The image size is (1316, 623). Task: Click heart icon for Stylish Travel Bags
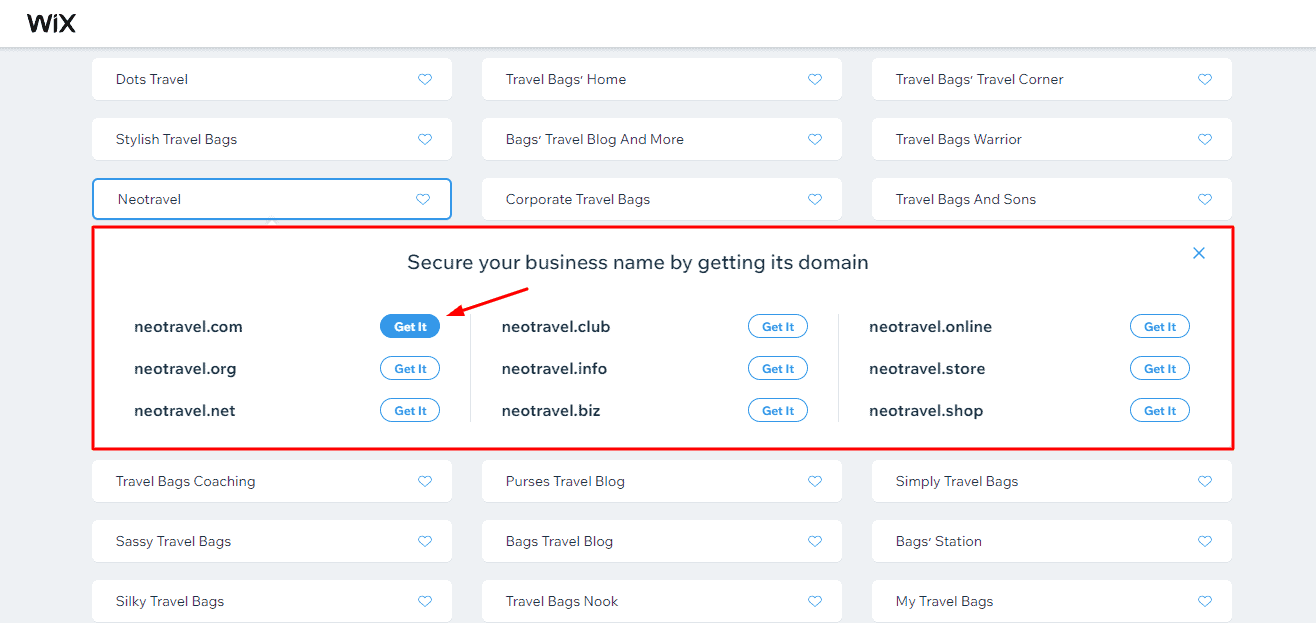(425, 139)
